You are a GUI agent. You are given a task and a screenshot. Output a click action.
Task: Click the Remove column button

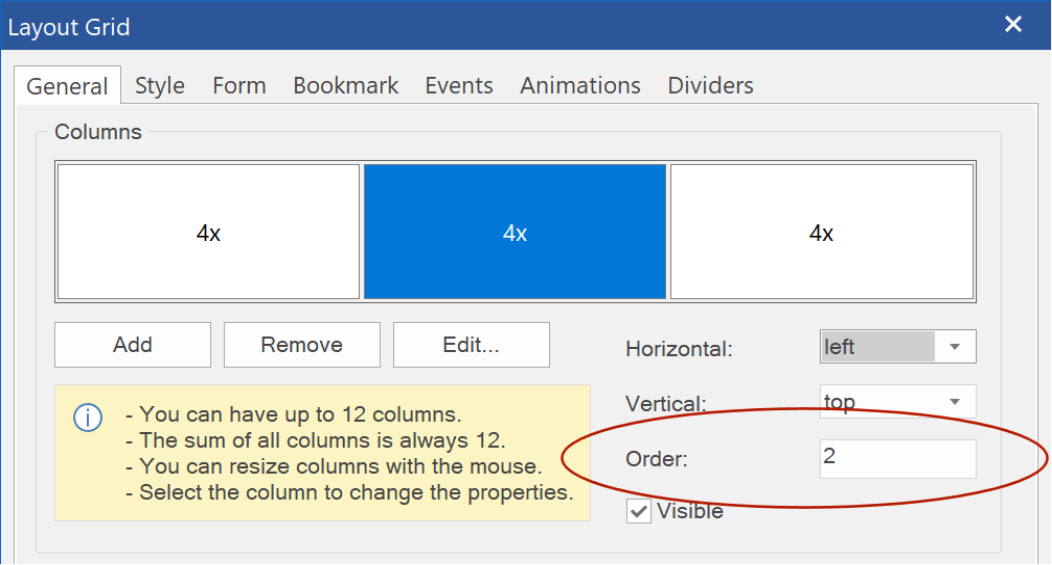tap(302, 345)
